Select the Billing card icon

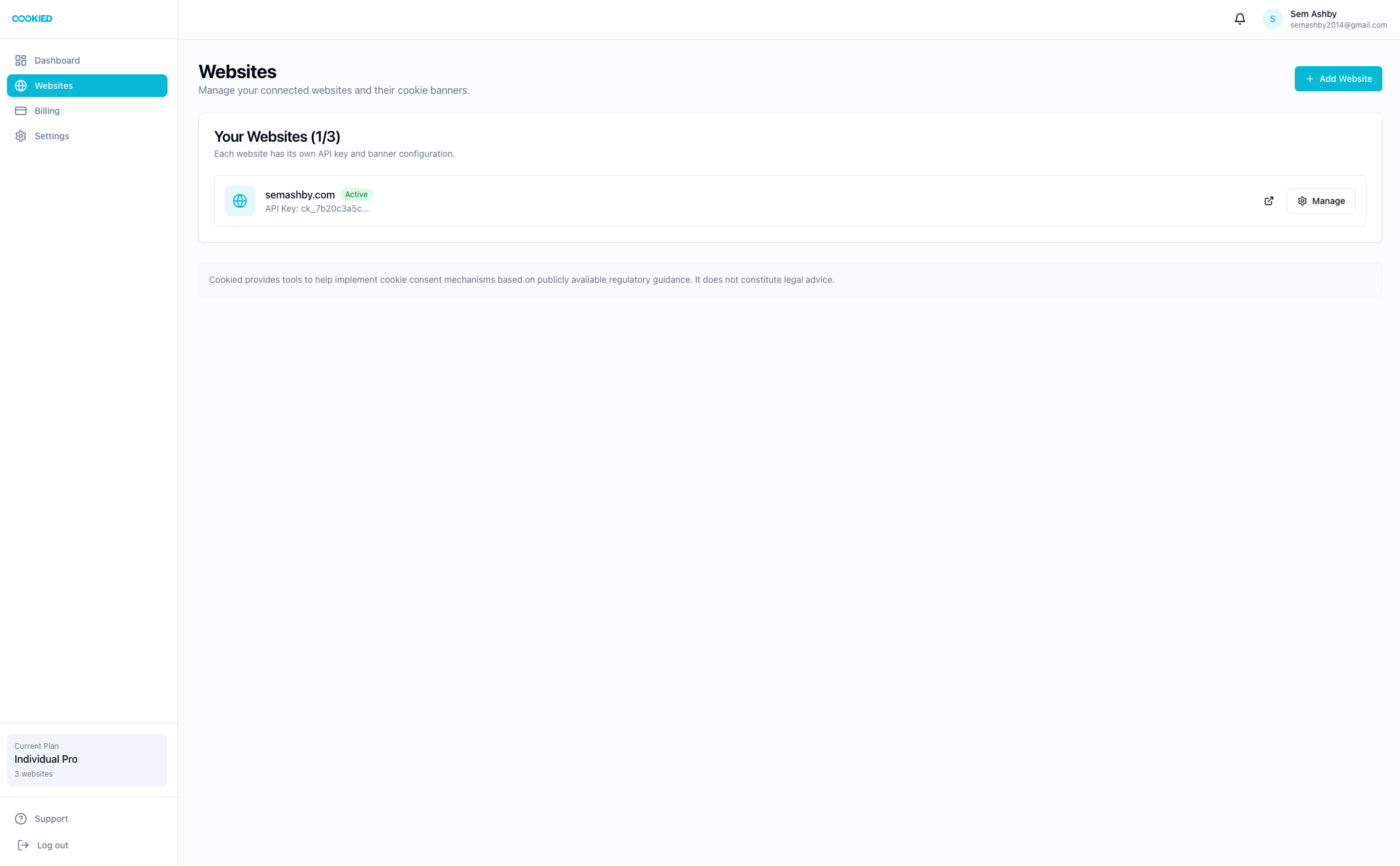coord(21,110)
